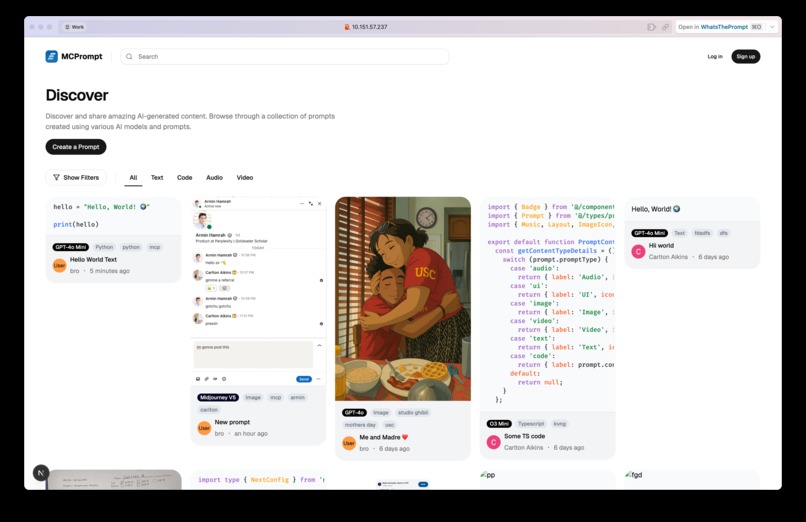Image resolution: width=806 pixels, height=522 pixels.
Task: Click the pink C avatar on Some TS code
Action: pos(493,442)
